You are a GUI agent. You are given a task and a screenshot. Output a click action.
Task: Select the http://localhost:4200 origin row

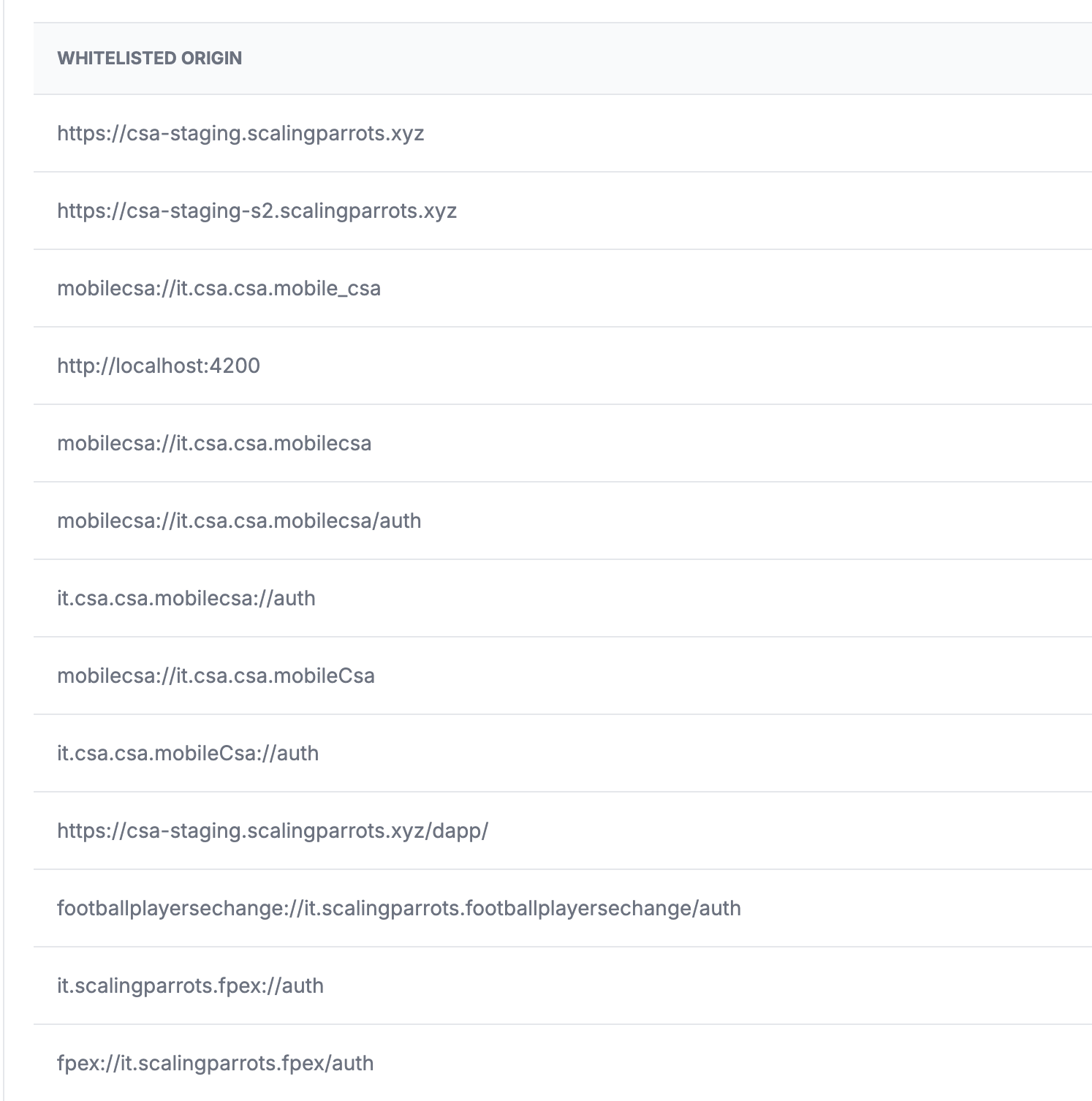coord(563,366)
